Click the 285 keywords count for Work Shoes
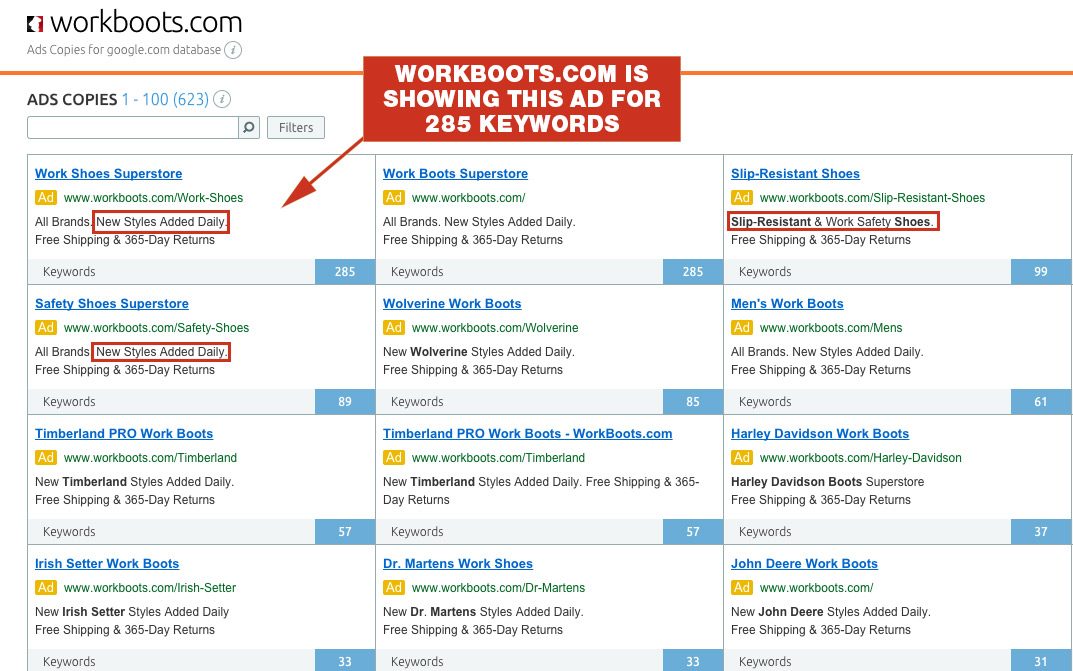The height and width of the screenshot is (671, 1073). click(345, 272)
